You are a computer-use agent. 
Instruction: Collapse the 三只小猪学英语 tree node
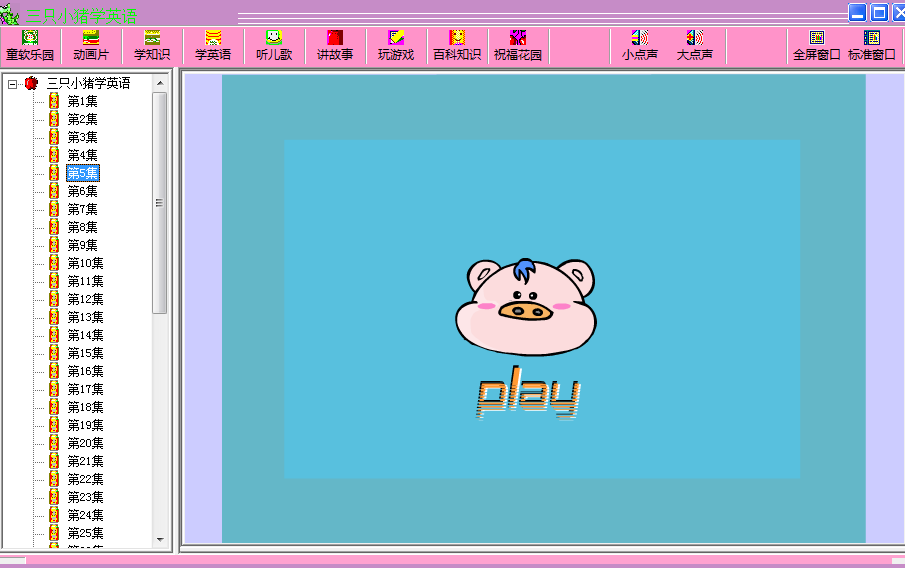tap(12, 84)
